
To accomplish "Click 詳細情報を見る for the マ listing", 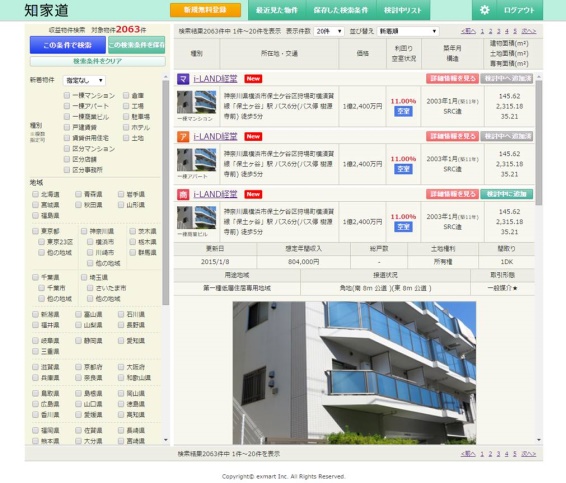I will click(x=452, y=79).
